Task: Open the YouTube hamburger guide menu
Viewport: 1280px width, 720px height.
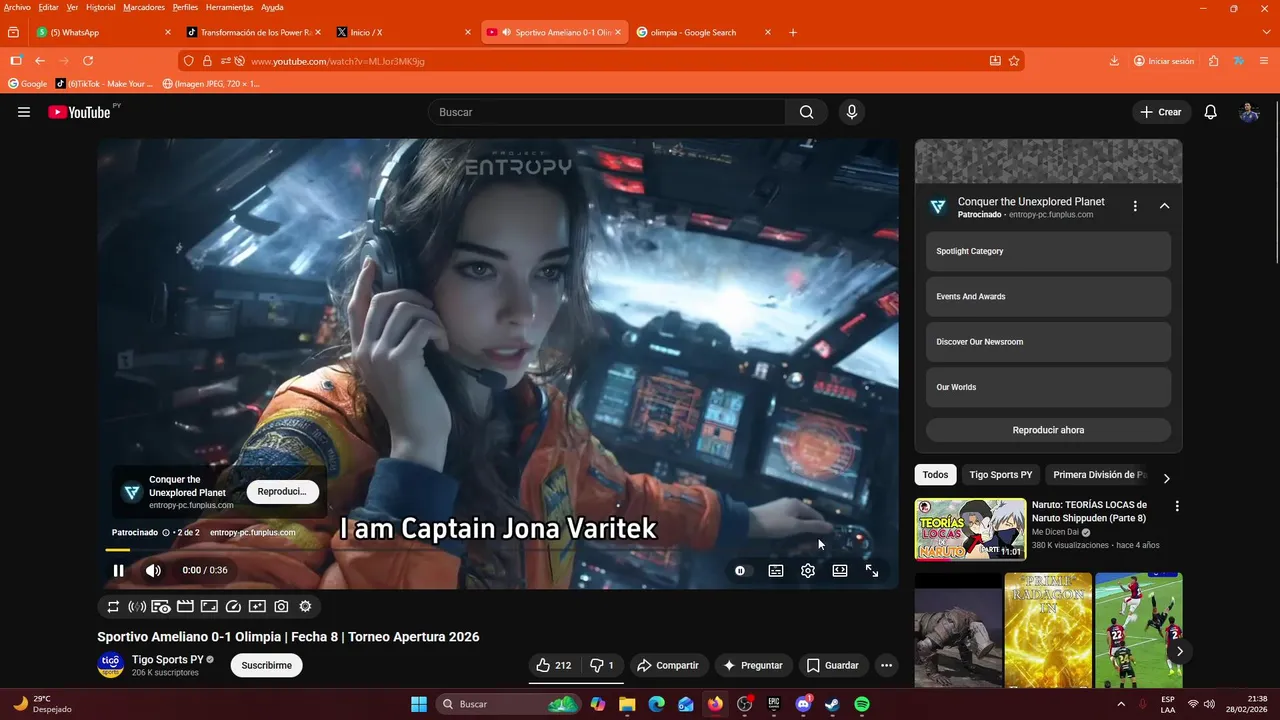Action: [x=24, y=112]
